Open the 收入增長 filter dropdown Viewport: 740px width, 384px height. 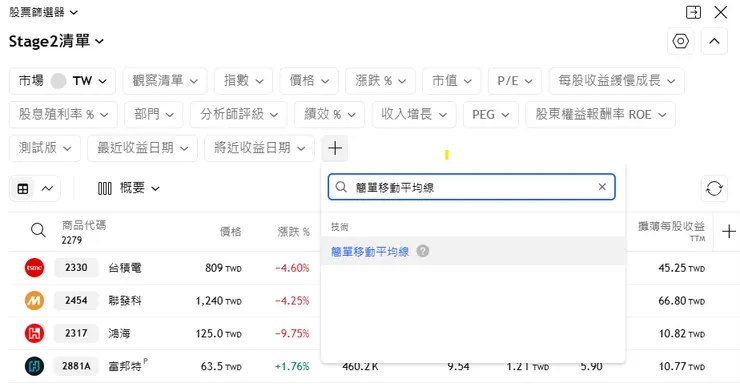pos(414,115)
